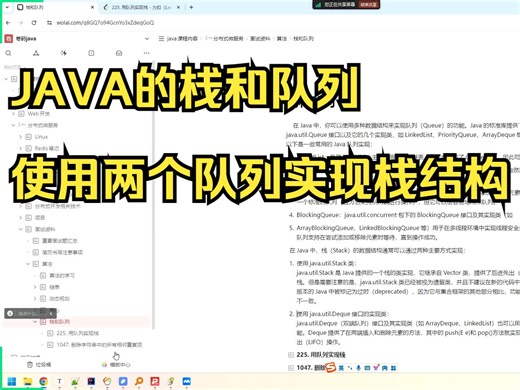Open the browser tab search dropdown arrow
This screenshot has width=520, height=390.
coord(7,7)
